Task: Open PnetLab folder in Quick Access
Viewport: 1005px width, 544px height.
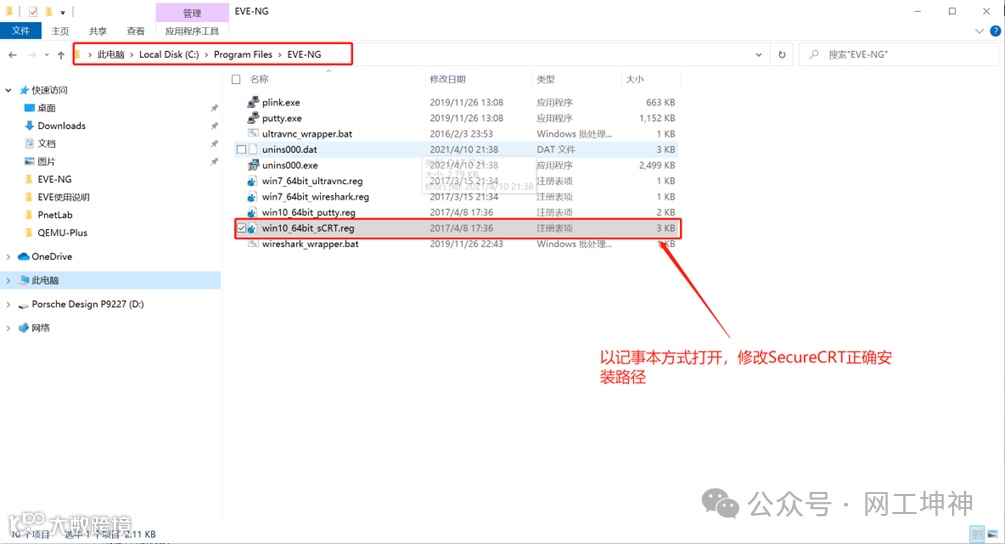Action: (x=55, y=215)
